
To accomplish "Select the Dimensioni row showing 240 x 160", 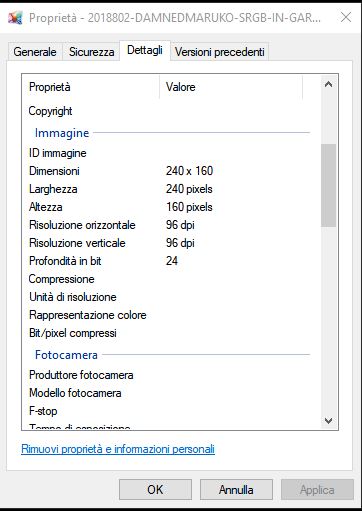I will tap(169, 171).
